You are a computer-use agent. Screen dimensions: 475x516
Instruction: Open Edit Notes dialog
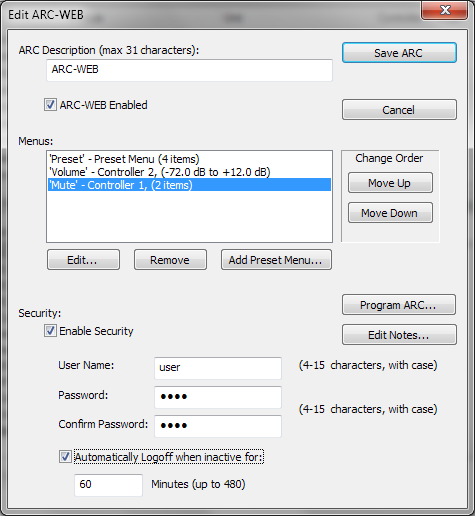tap(399, 335)
